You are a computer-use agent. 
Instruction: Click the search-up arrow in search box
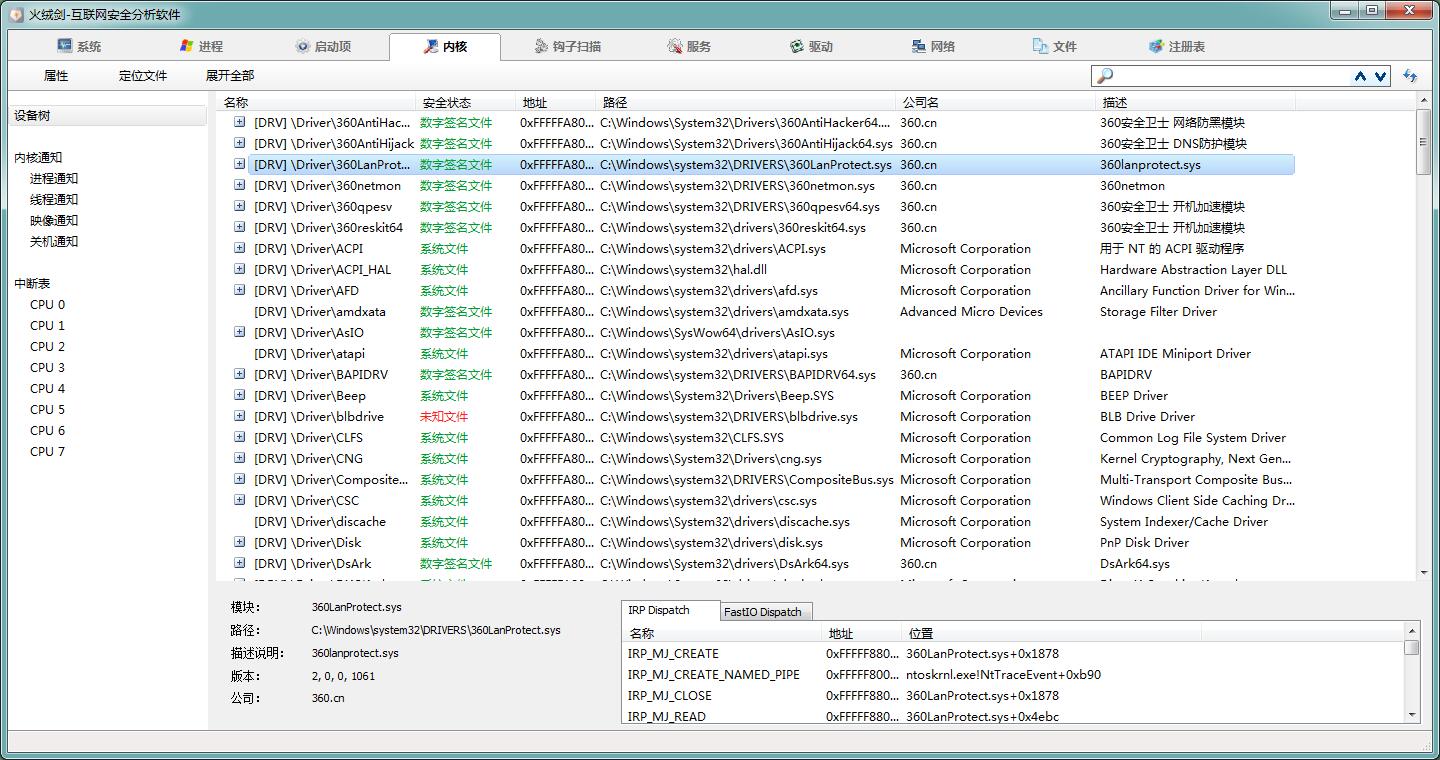[x=1360, y=76]
